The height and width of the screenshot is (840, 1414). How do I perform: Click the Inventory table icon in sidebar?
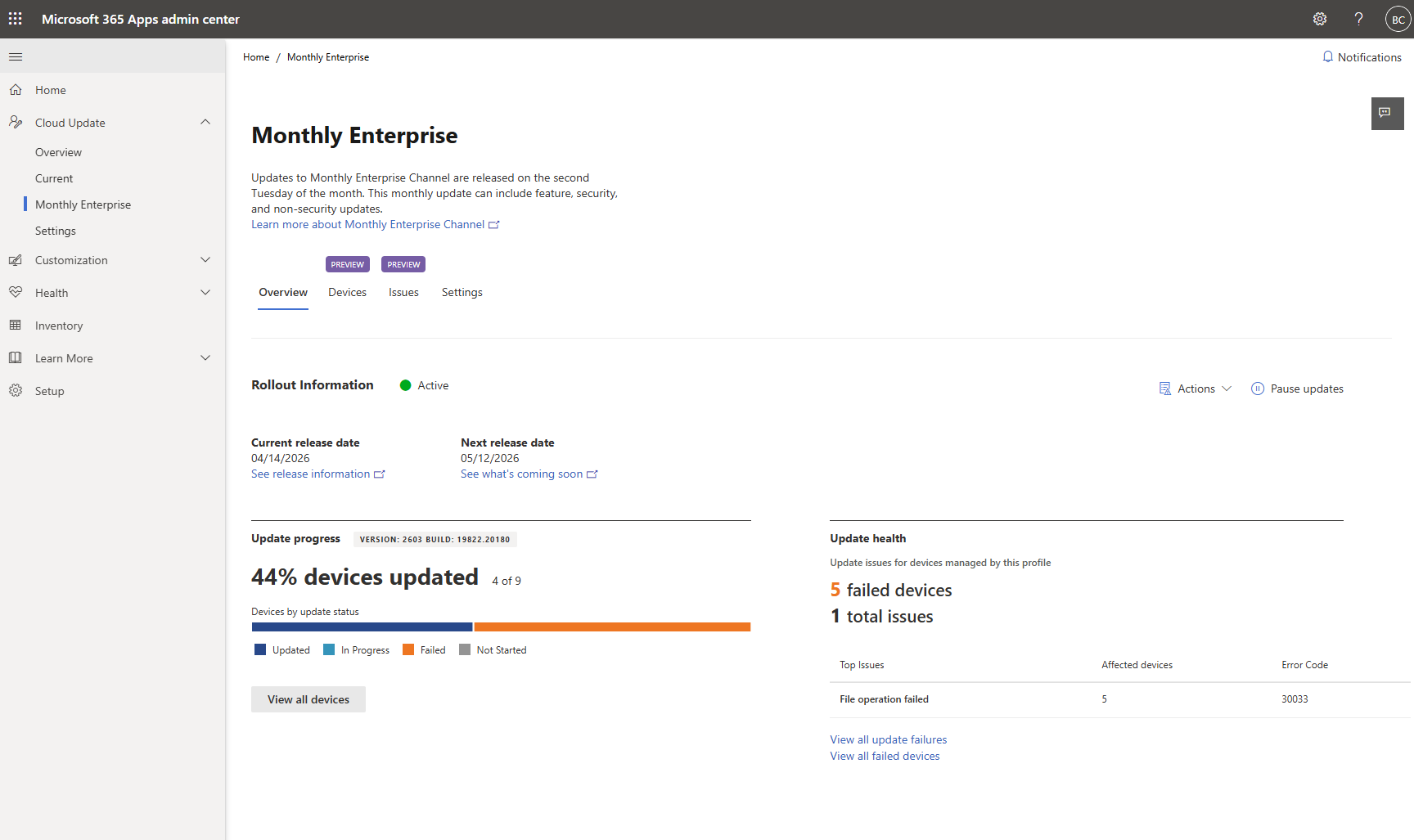(x=16, y=326)
